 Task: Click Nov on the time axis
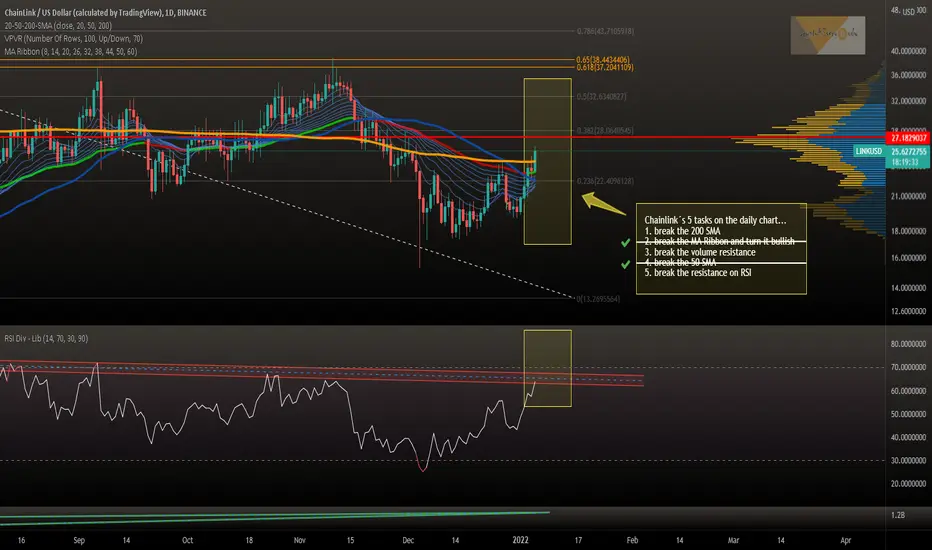300,540
